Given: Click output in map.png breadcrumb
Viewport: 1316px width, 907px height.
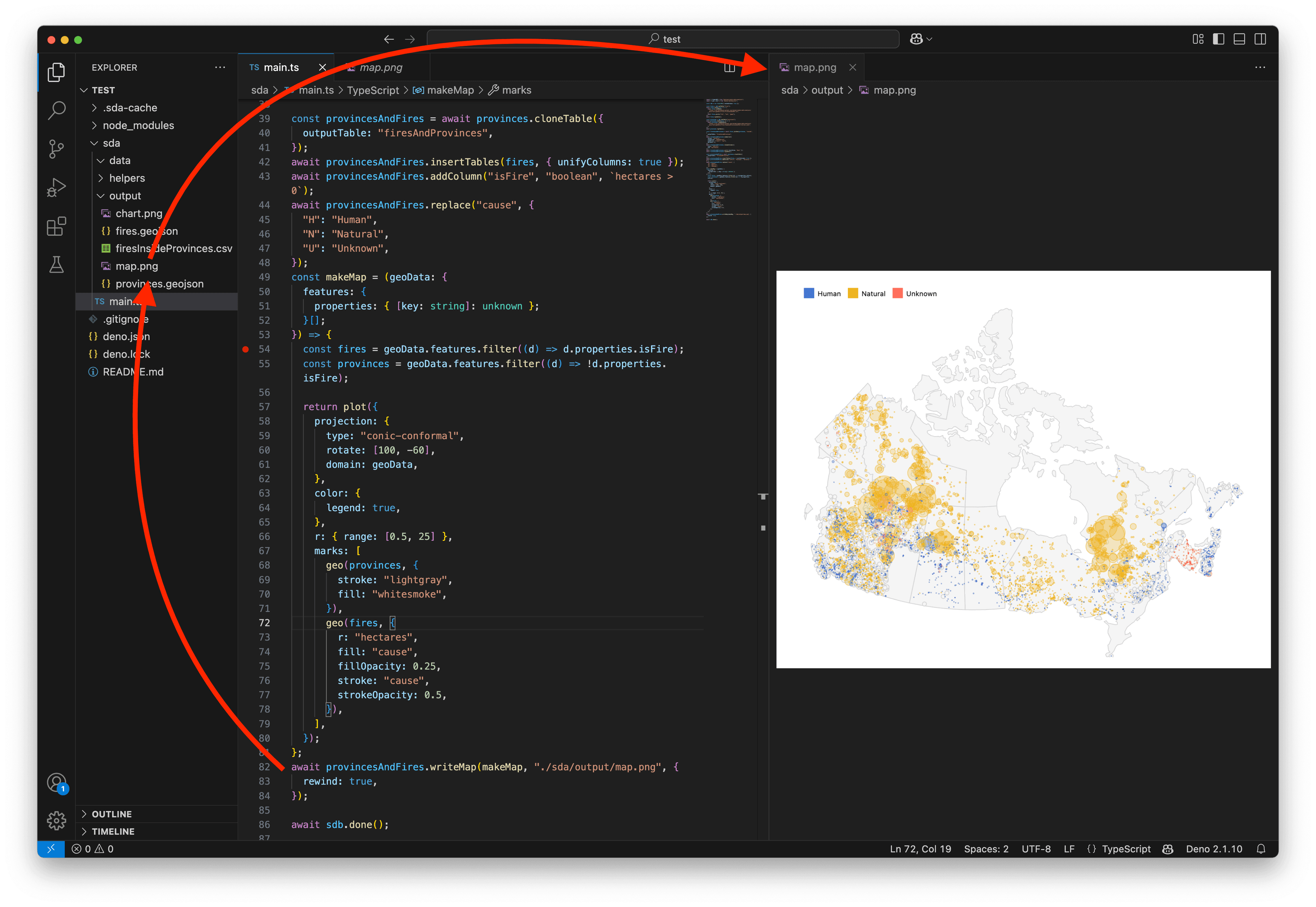Looking at the screenshot, I should 827,90.
